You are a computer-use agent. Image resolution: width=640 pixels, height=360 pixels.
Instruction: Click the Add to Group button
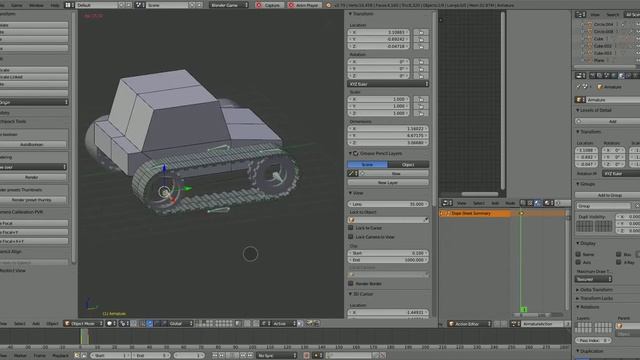coord(609,195)
